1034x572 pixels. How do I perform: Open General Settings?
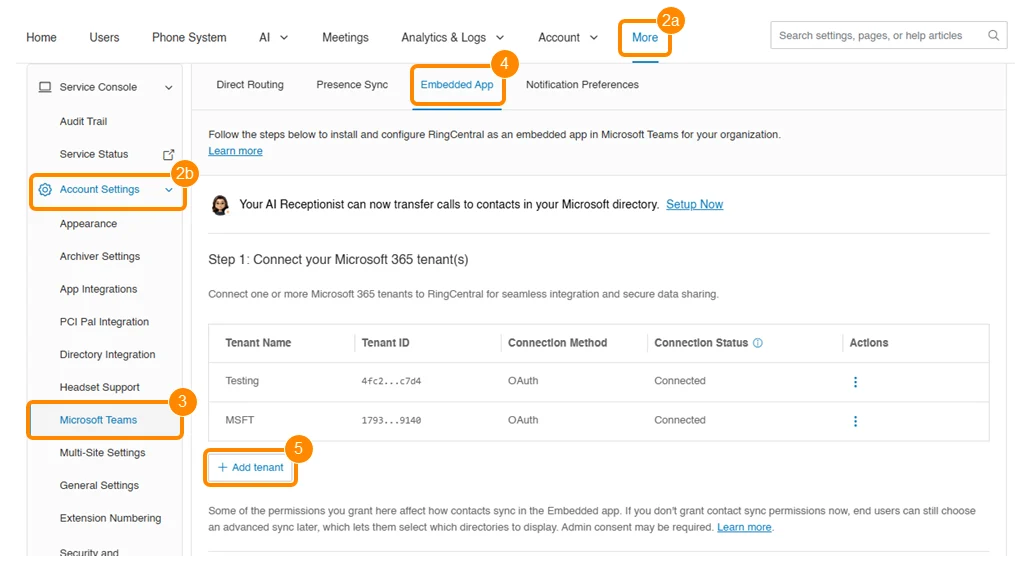tap(99, 486)
